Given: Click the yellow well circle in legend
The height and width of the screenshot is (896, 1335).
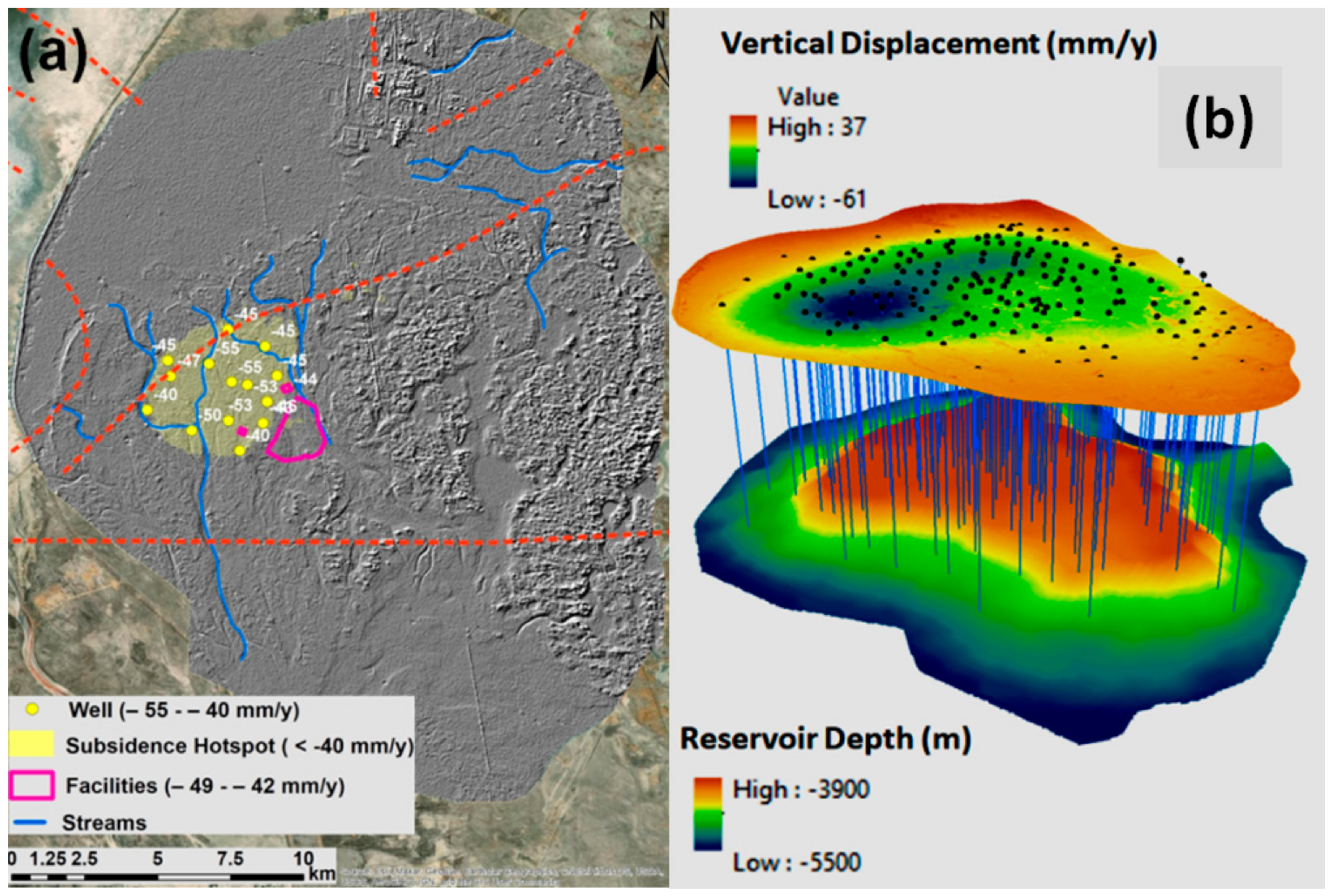Looking at the screenshot, I should 32,709.
